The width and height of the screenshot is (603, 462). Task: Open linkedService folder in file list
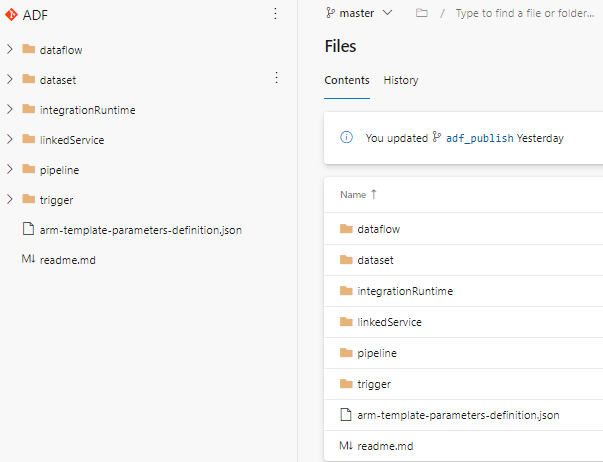point(389,322)
